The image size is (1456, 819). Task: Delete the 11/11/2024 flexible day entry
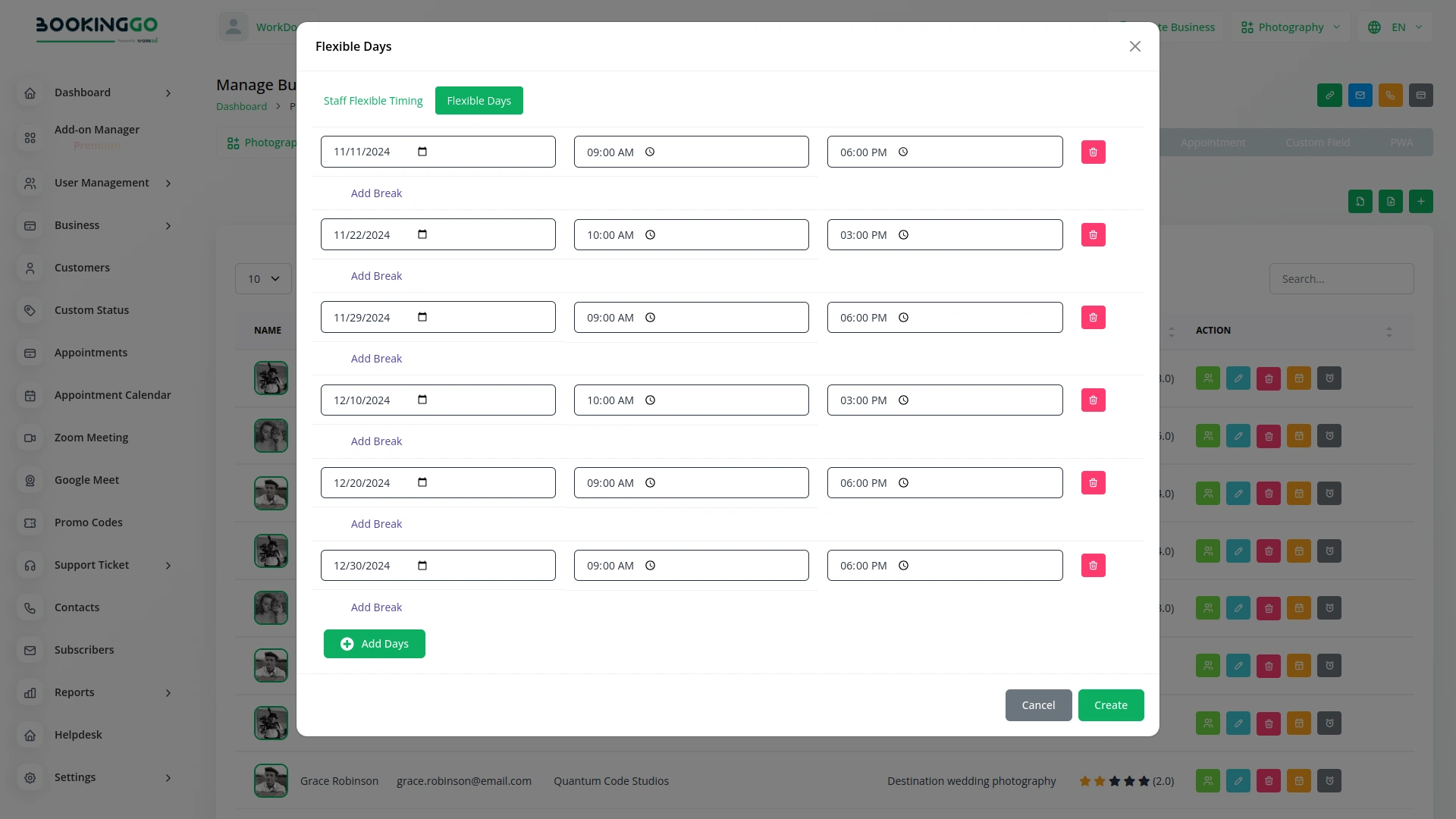pos(1093,152)
